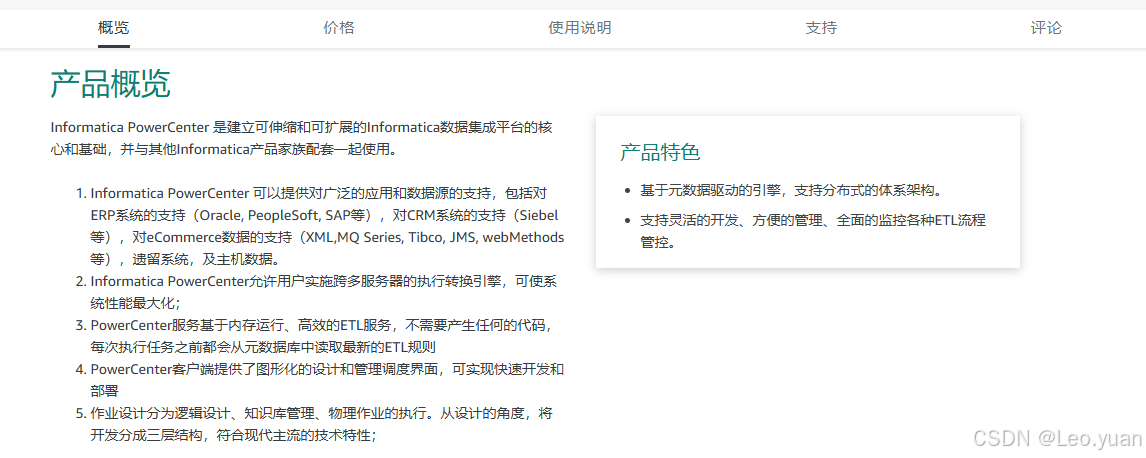The width and height of the screenshot is (1146, 458).
Task: Click the line '每次执行任务之前都会从元数据库中读取最新的ETL规则'
Action: click(263, 347)
